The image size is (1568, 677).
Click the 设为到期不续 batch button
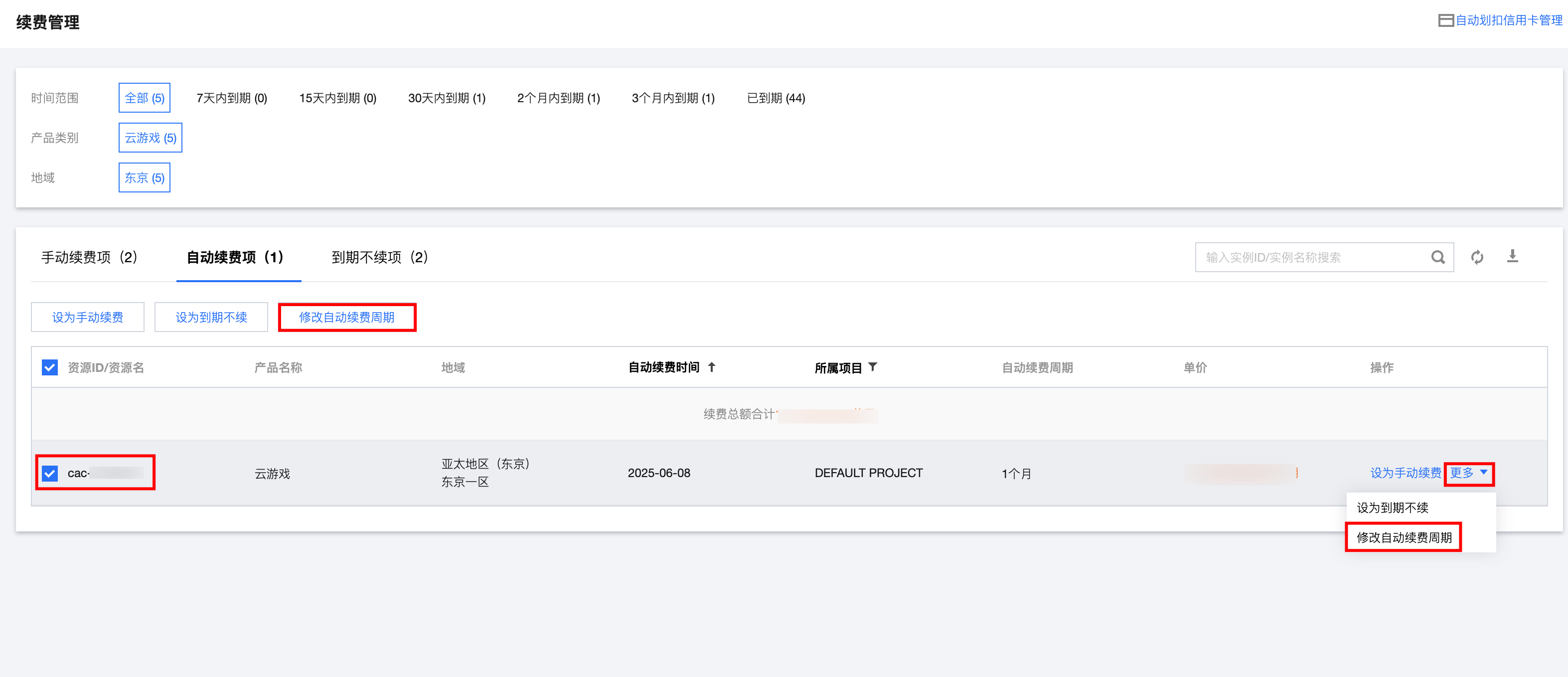point(211,317)
